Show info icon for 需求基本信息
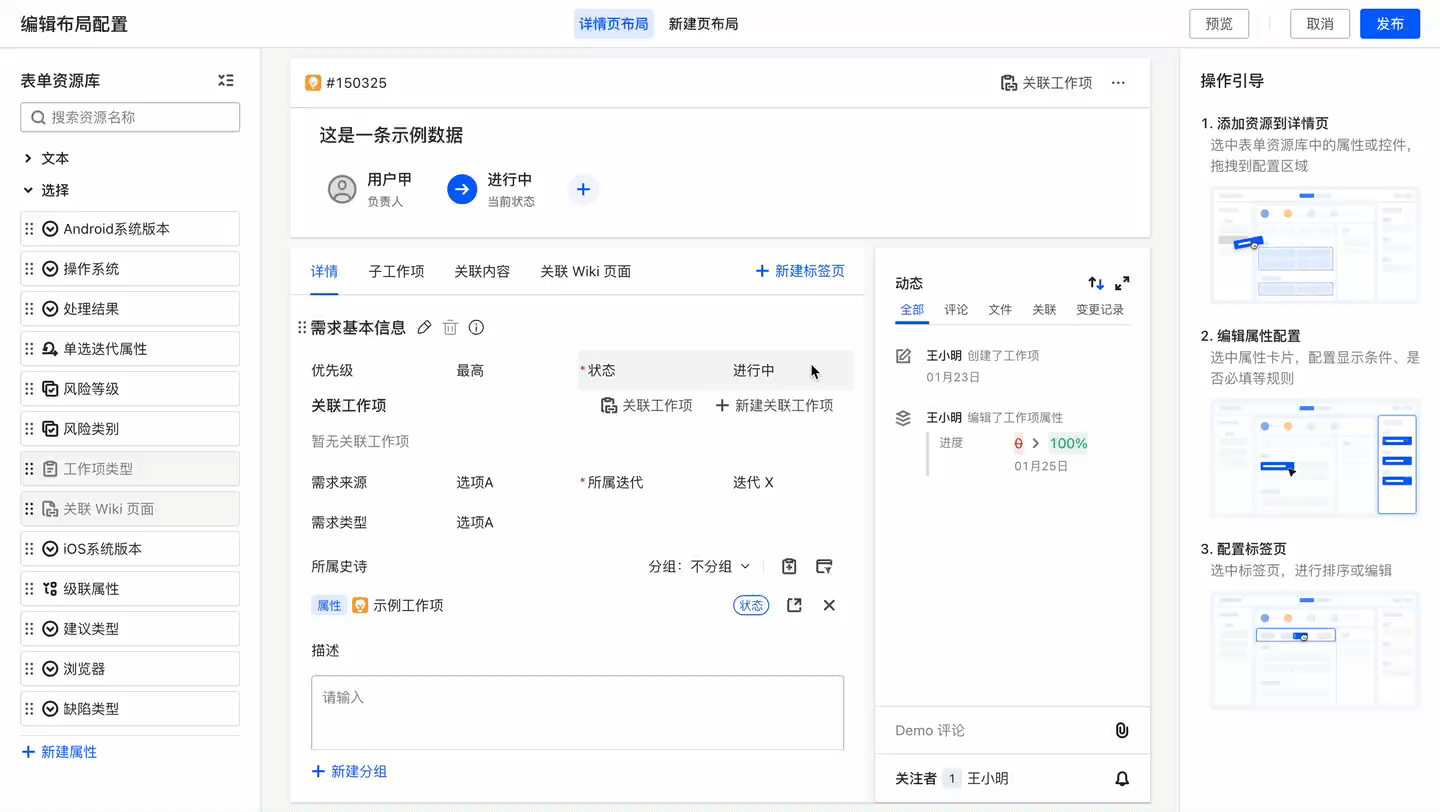The height and width of the screenshot is (812, 1440). pyautogui.click(x=477, y=327)
